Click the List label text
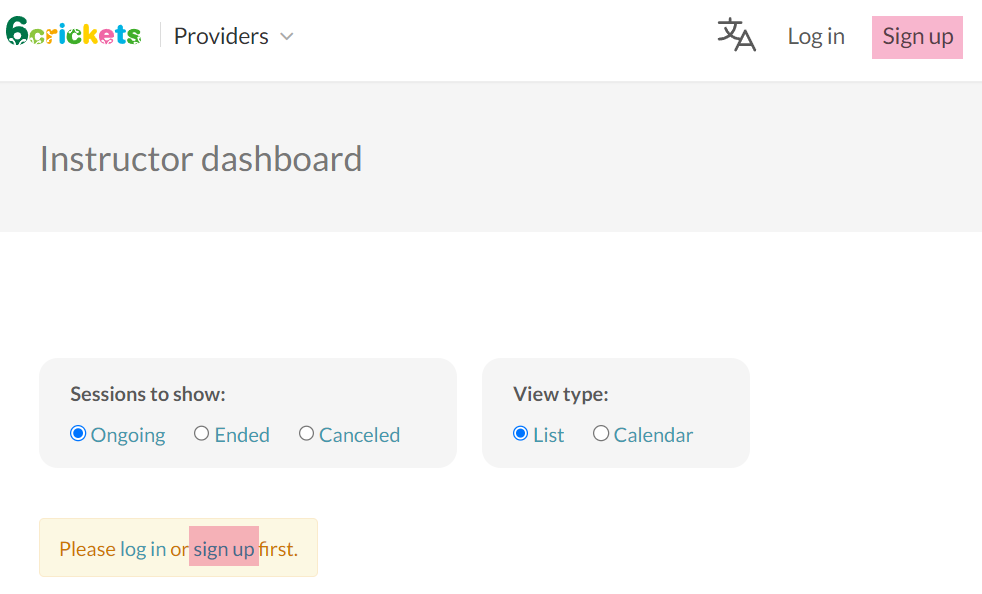The height and width of the screenshot is (594, 982). (x=548, y=435)
